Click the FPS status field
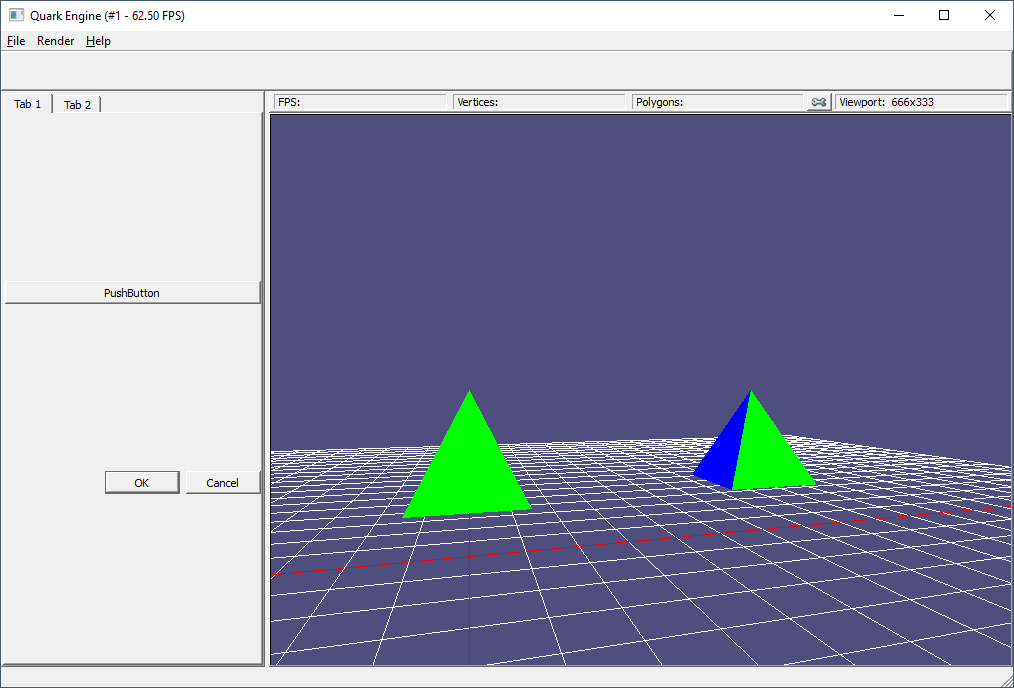1014x688 pixels. pos(360,102)
